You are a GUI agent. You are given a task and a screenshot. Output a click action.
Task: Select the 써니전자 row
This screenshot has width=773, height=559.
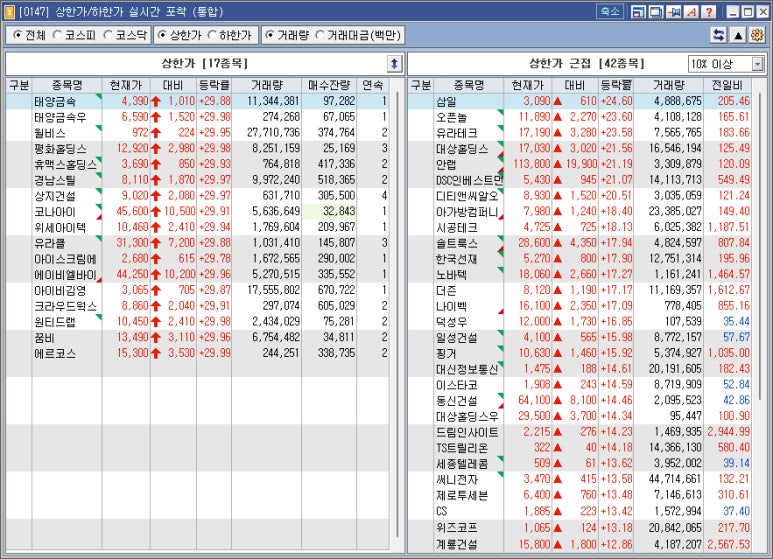click(580, 480)
